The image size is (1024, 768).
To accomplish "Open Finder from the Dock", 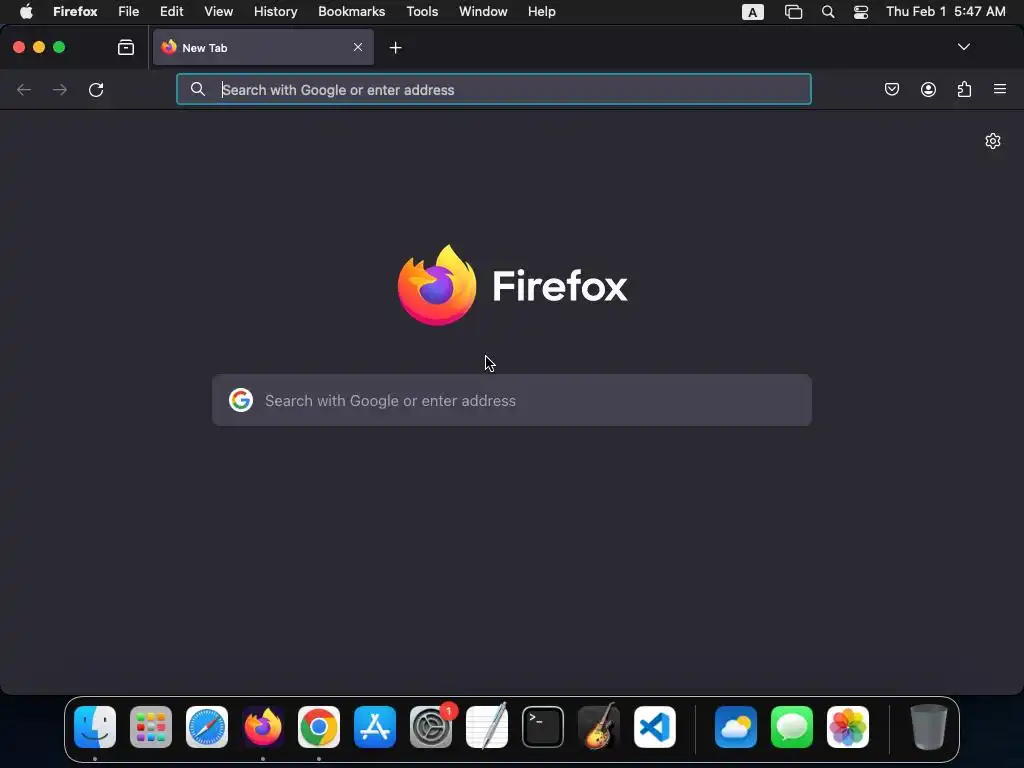I will click(x=95, y=727).
